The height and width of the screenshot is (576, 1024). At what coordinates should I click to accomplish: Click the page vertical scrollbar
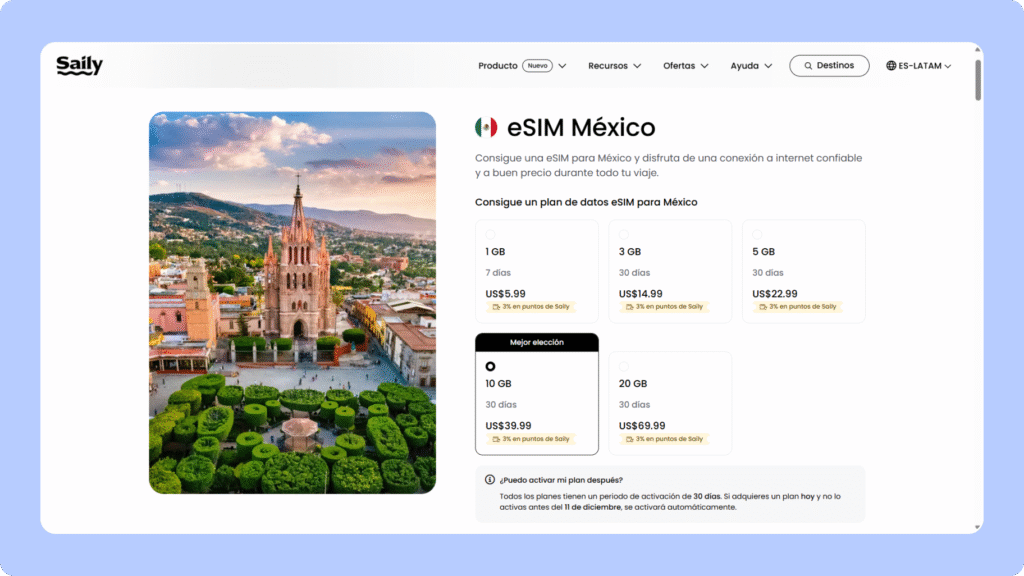point(977,80)
